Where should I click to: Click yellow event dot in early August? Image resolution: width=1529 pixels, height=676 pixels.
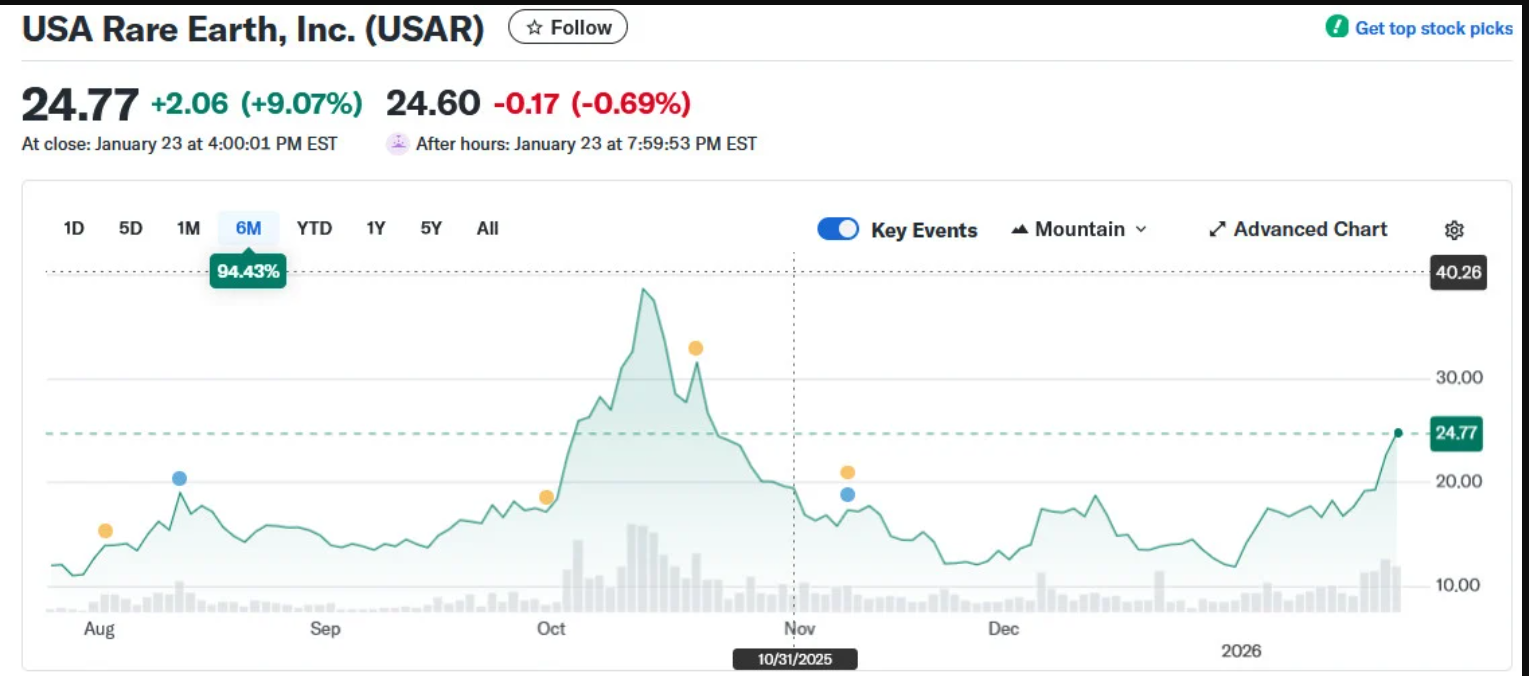point(105,531)
